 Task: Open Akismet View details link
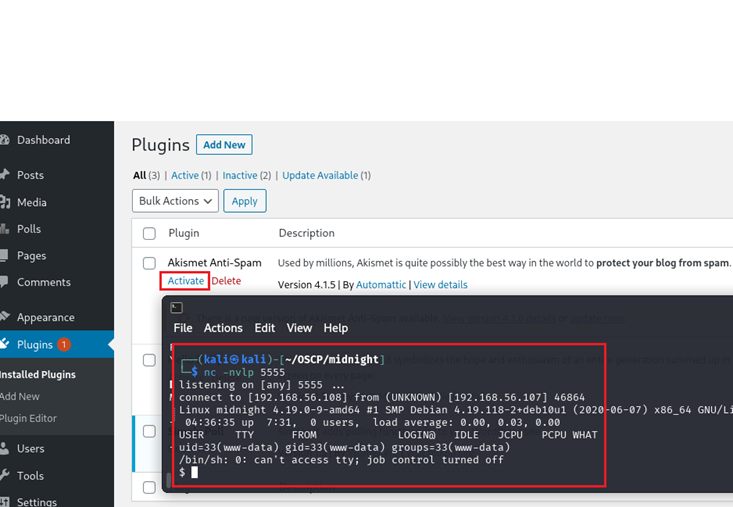pos(440,285)
